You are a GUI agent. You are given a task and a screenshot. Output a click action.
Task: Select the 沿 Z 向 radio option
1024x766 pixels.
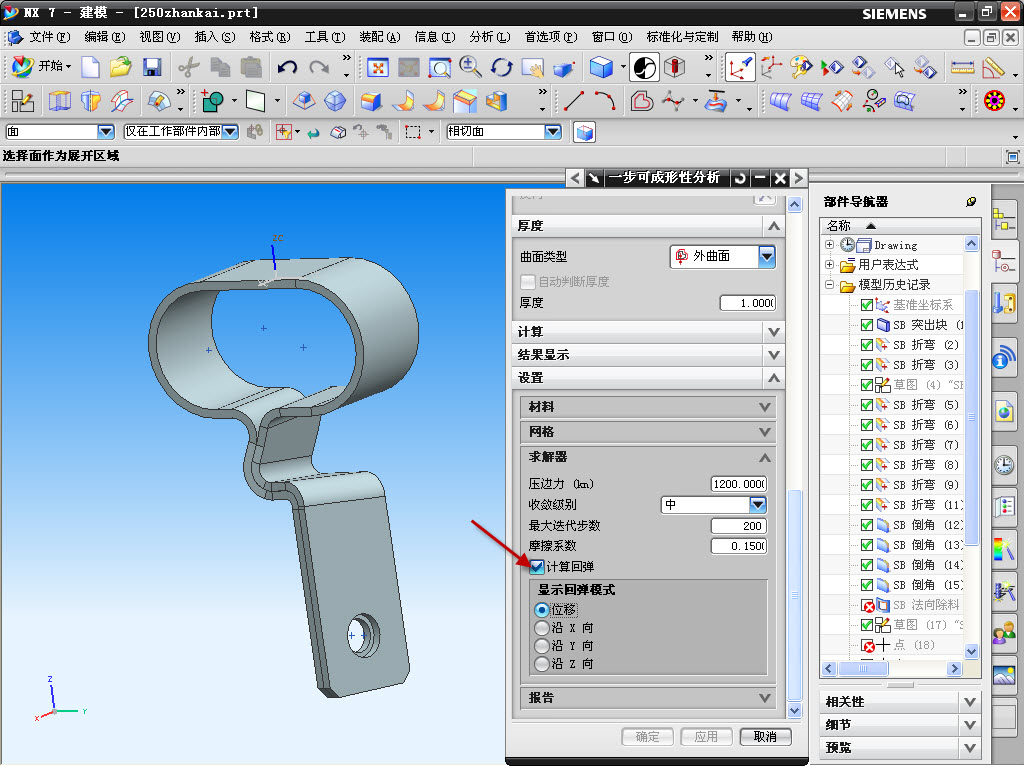(x=541, y=664)
